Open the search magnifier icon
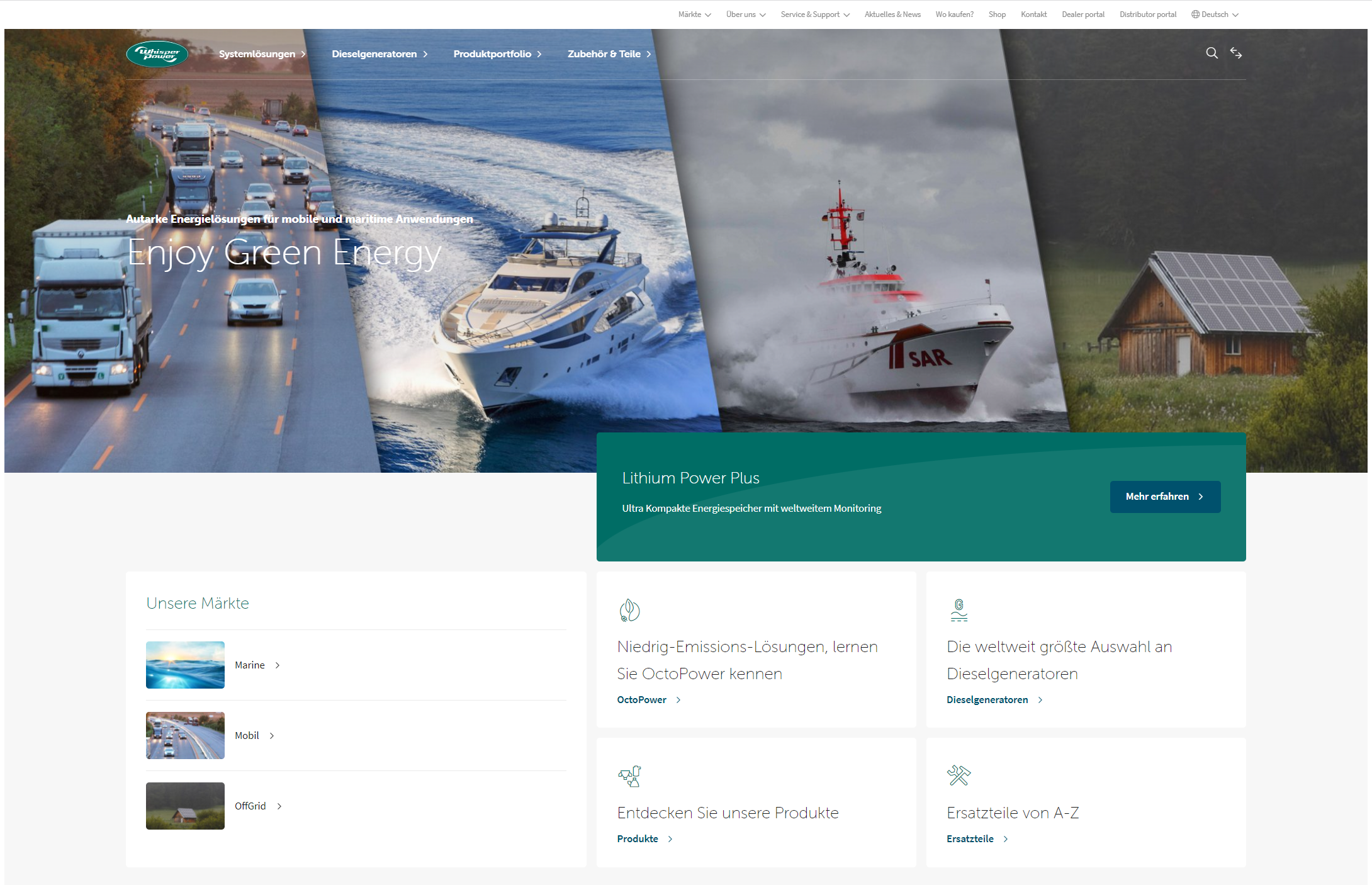Screen dimensions: 1372x885 (1212, 53)
